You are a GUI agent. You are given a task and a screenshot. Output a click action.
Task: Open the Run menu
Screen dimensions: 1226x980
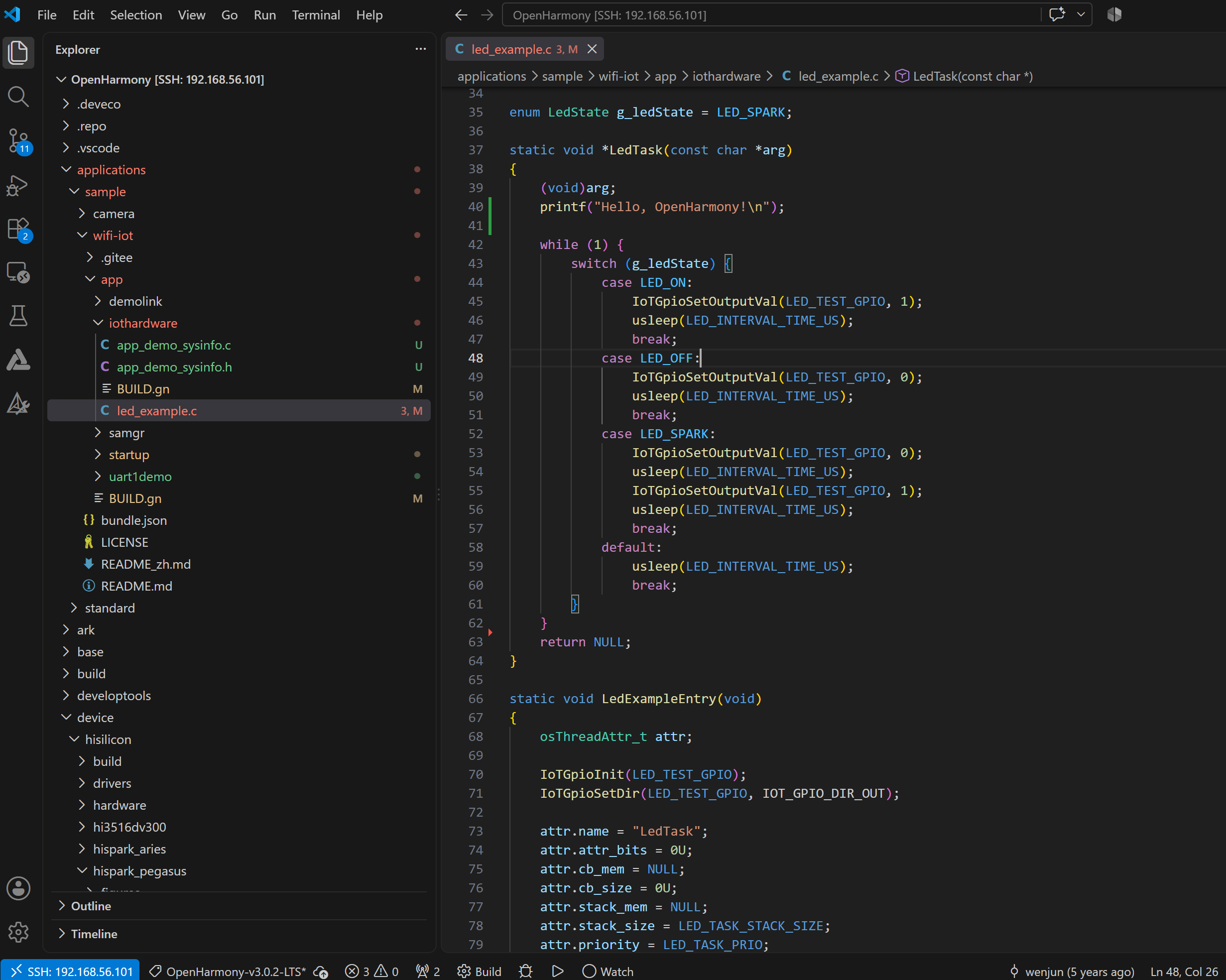click(x=264, y=15)
